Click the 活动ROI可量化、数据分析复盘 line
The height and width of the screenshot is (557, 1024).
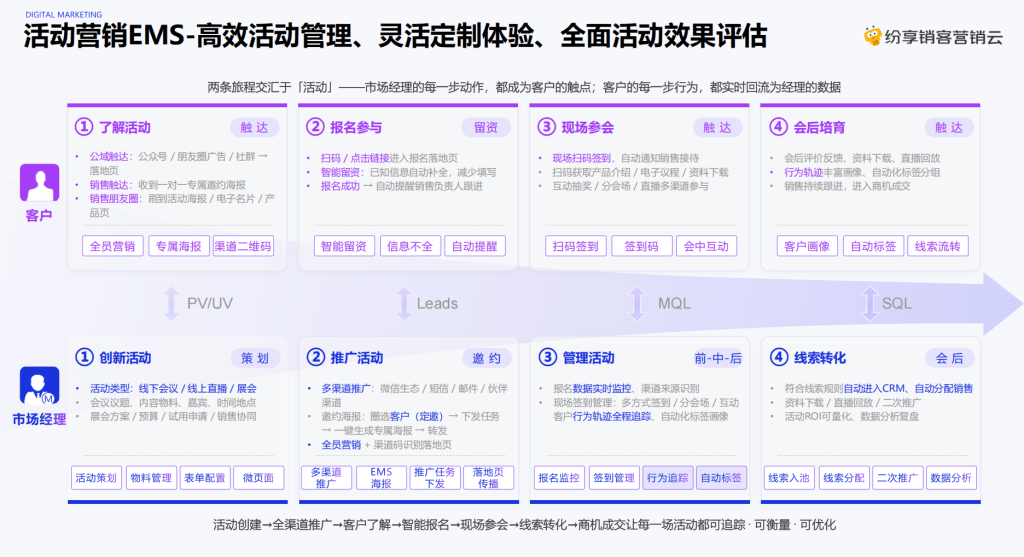852,417
